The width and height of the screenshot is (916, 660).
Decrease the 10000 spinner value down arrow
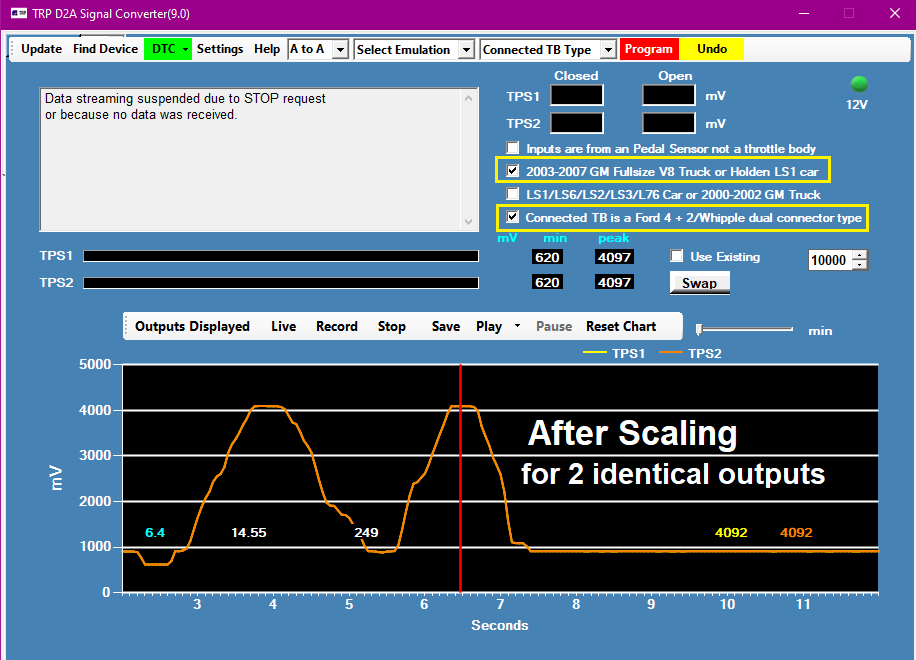coord(859,265)
